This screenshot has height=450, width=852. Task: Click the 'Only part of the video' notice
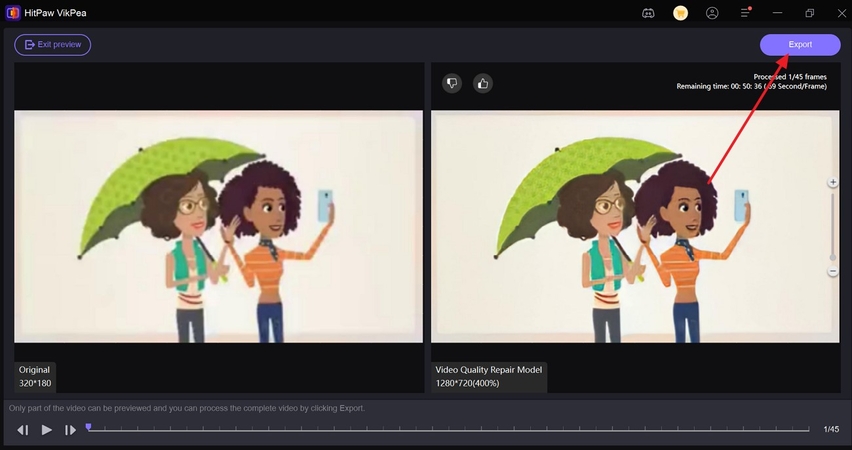click(x=187, y=408)
